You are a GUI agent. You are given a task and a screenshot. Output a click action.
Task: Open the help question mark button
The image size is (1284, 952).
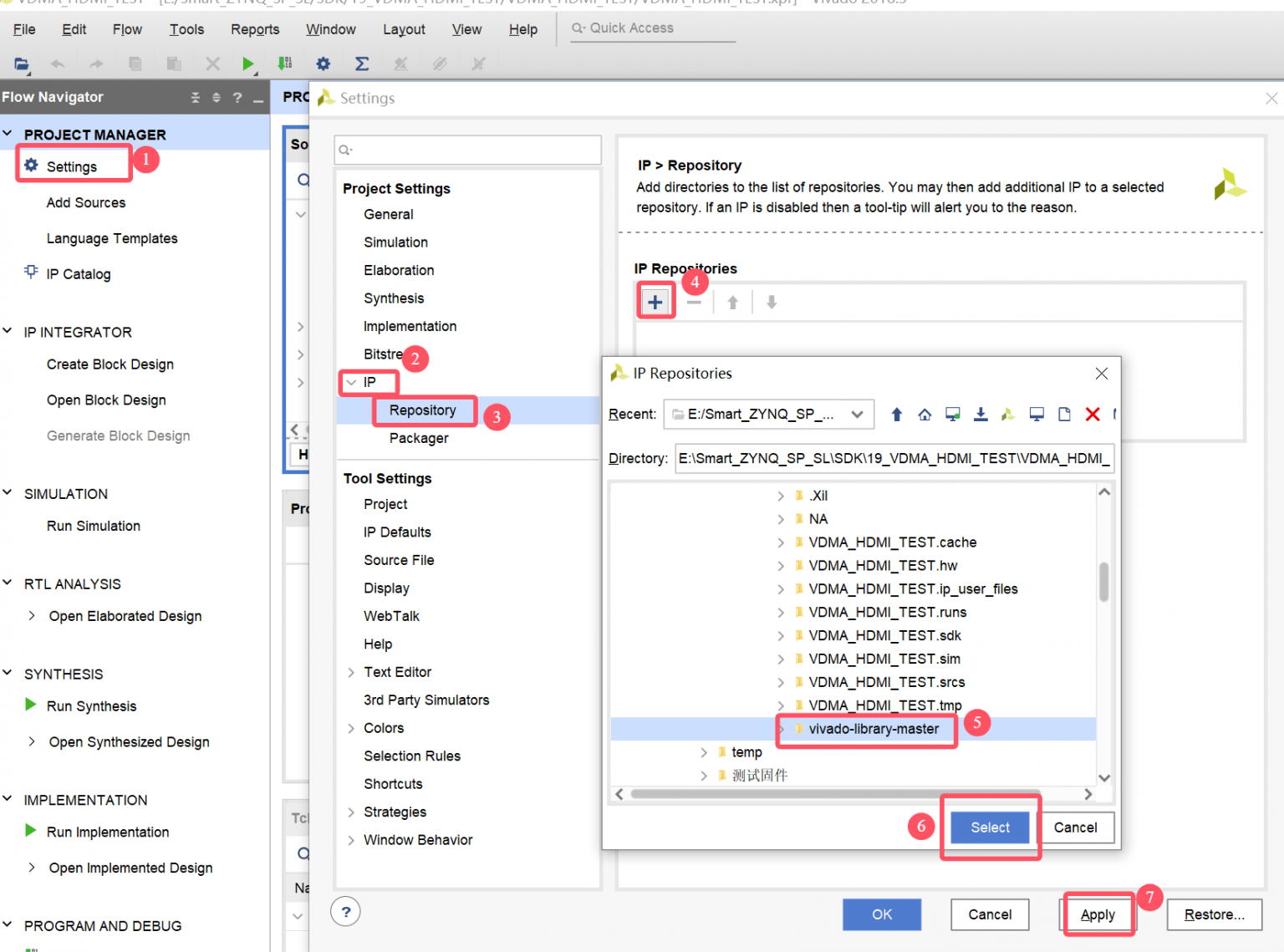tap(345, 912)
